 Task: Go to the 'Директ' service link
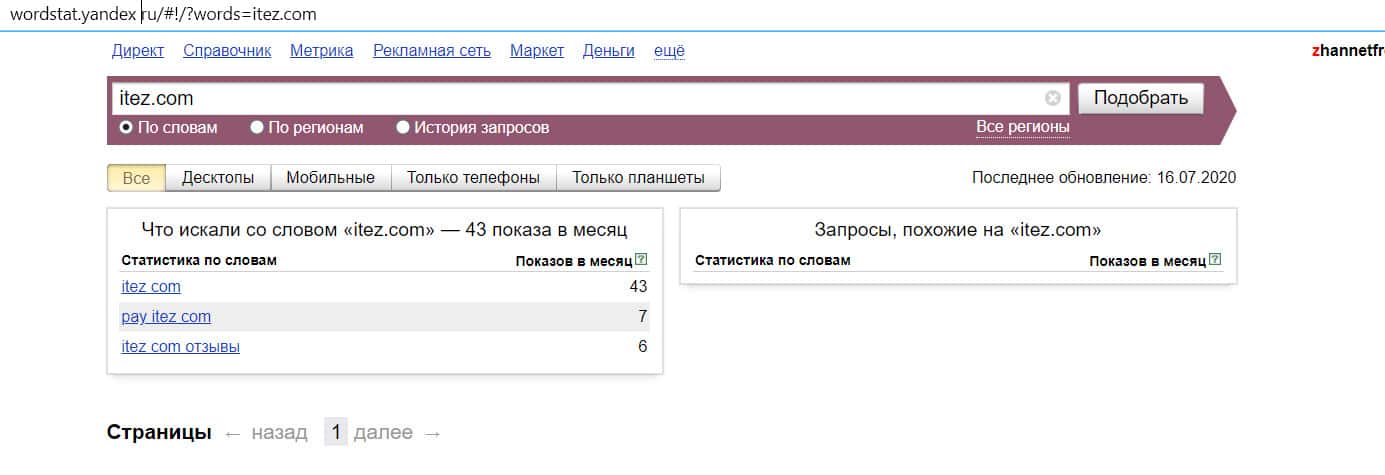[138, 51]
